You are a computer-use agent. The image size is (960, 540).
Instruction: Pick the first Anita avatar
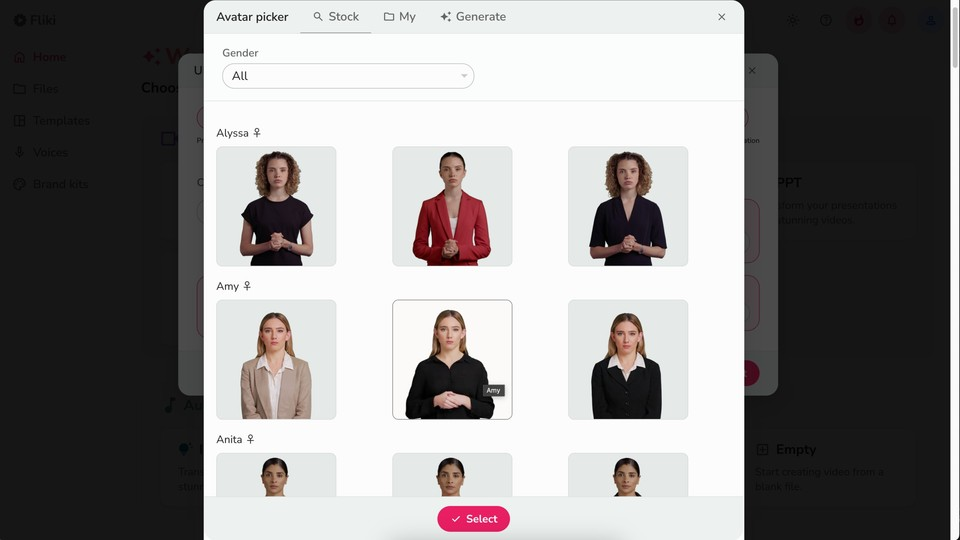tap(276, 474)
